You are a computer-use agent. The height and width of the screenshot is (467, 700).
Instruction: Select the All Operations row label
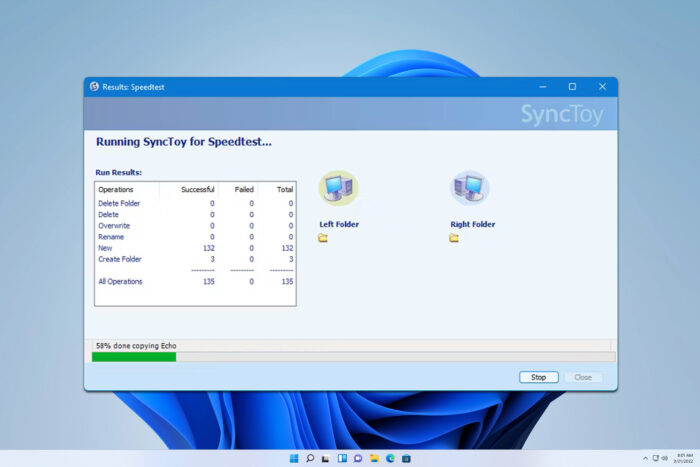pyautogui.click(x=121, y=282)
